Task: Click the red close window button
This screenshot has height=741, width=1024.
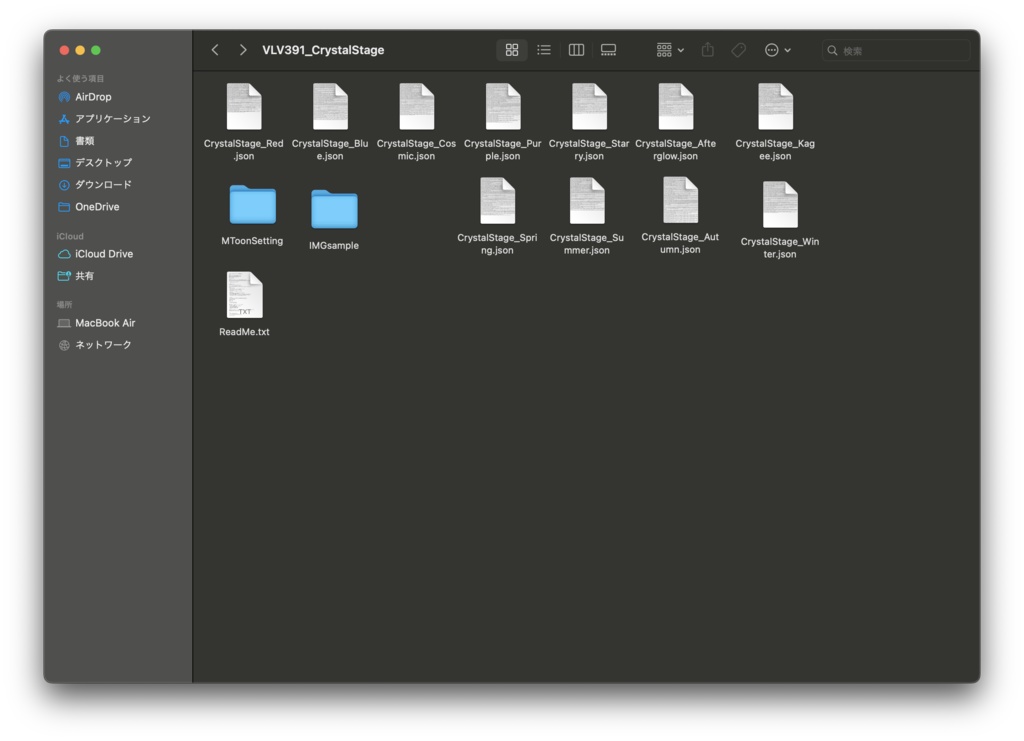Action: click(64, 50)
